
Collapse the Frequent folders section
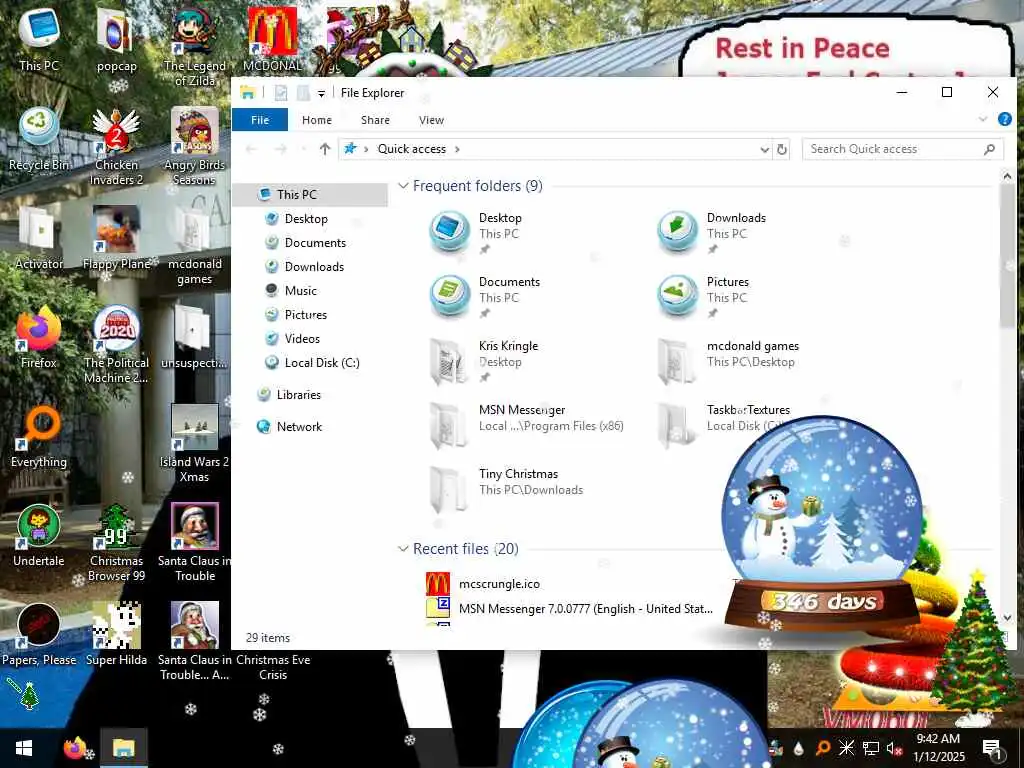(404, 186)
